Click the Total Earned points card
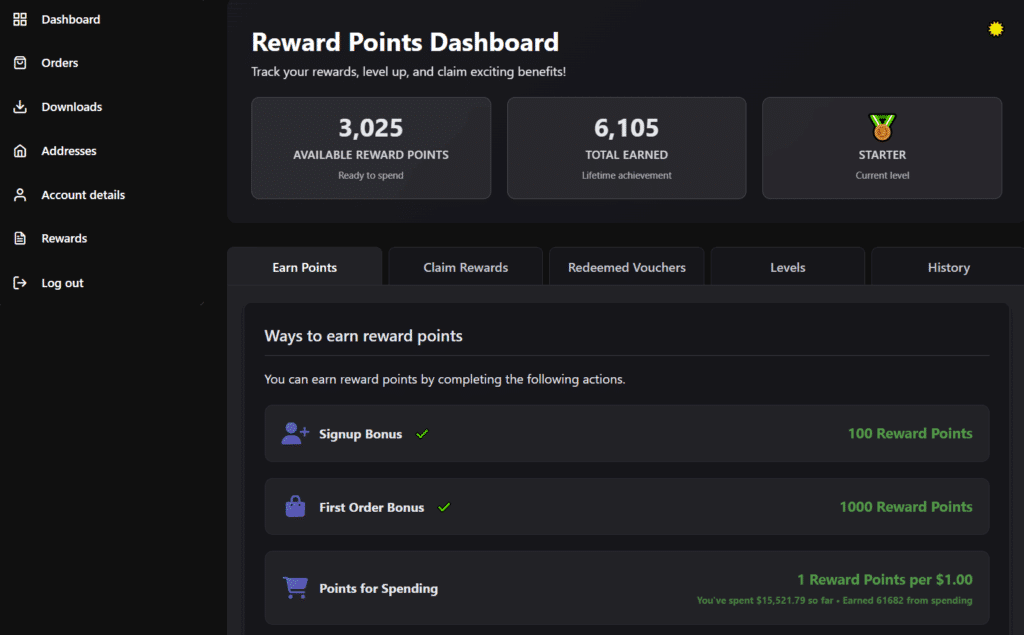Screen dimensions: 1024x635 627,148
